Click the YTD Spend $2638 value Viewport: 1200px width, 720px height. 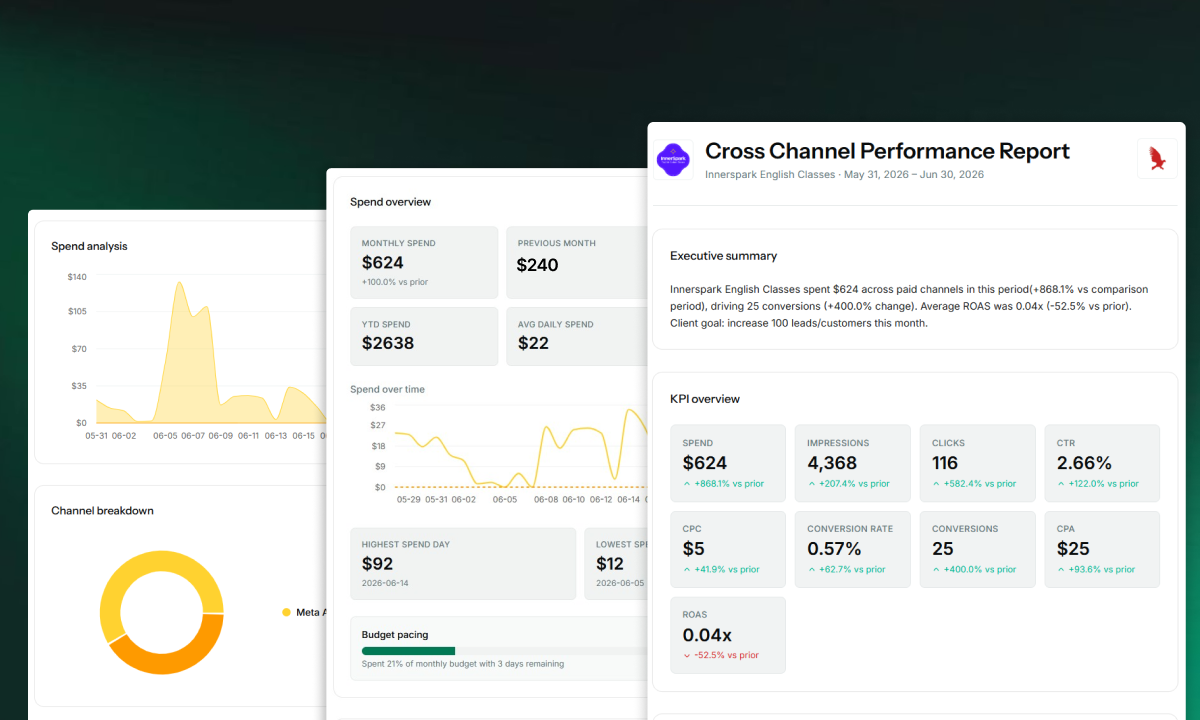point(388,343)
